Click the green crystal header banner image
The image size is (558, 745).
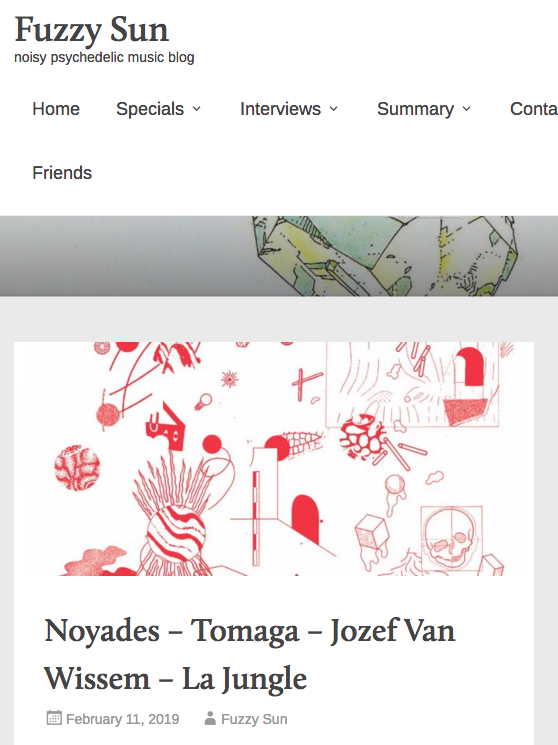pos(279,256)
